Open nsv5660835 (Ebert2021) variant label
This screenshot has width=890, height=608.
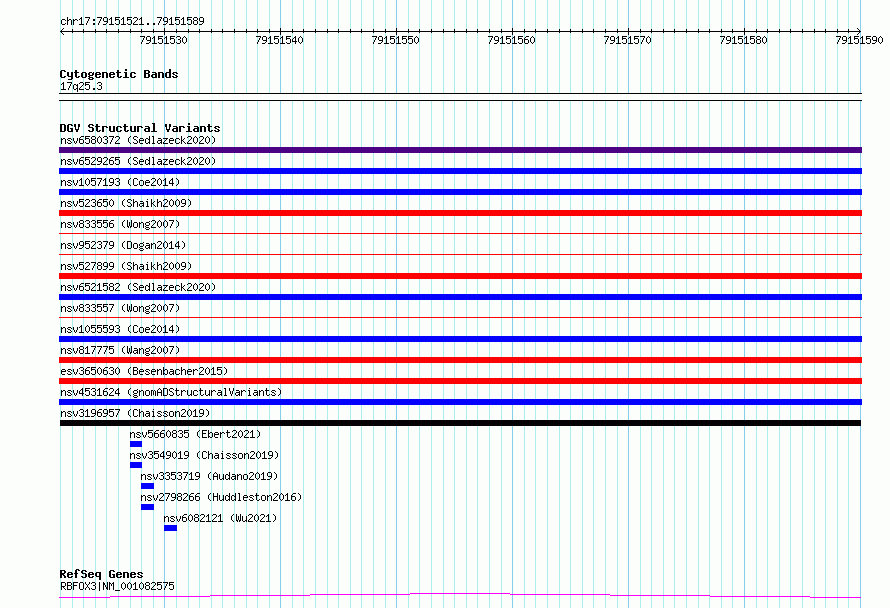pyautogui.click(x=195, y=434)
